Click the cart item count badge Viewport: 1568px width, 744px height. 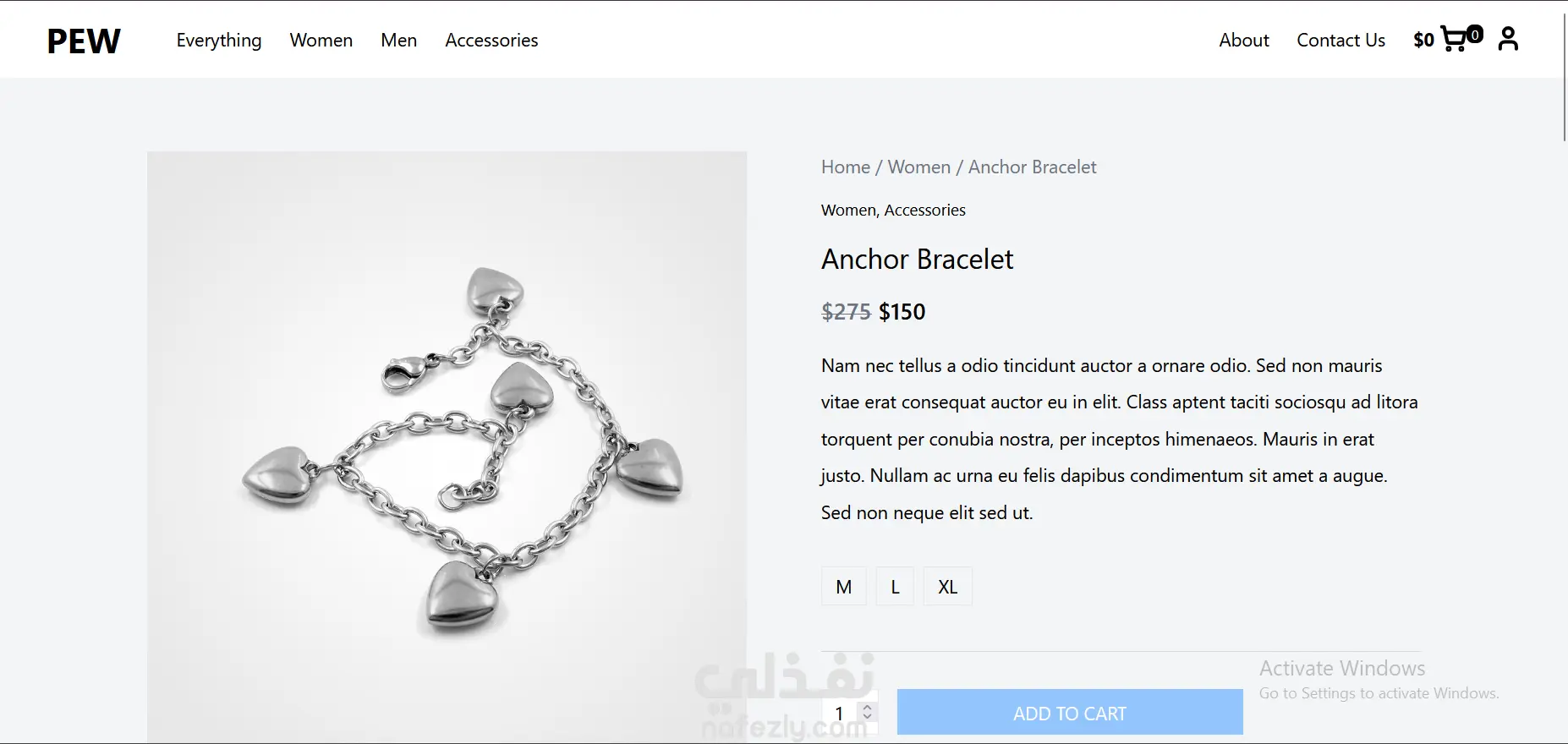tap(1475, 35)
